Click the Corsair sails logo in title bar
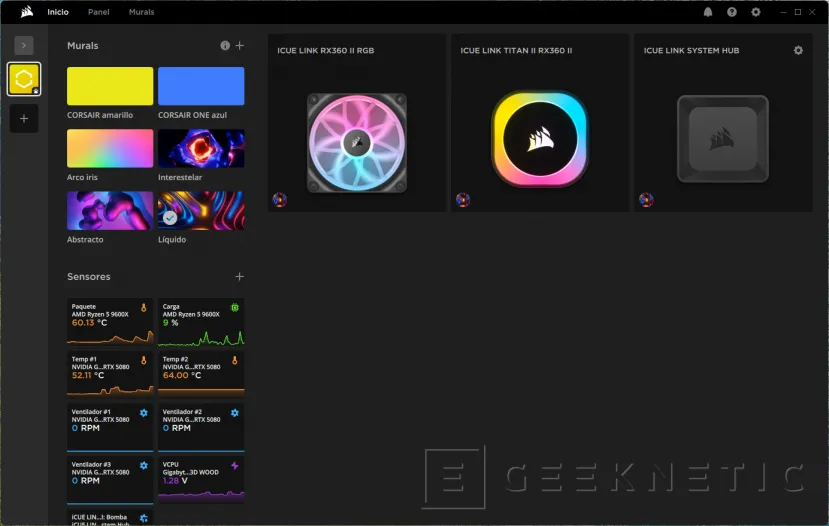Viewport: 829px width, 526px height. (26, 12)
